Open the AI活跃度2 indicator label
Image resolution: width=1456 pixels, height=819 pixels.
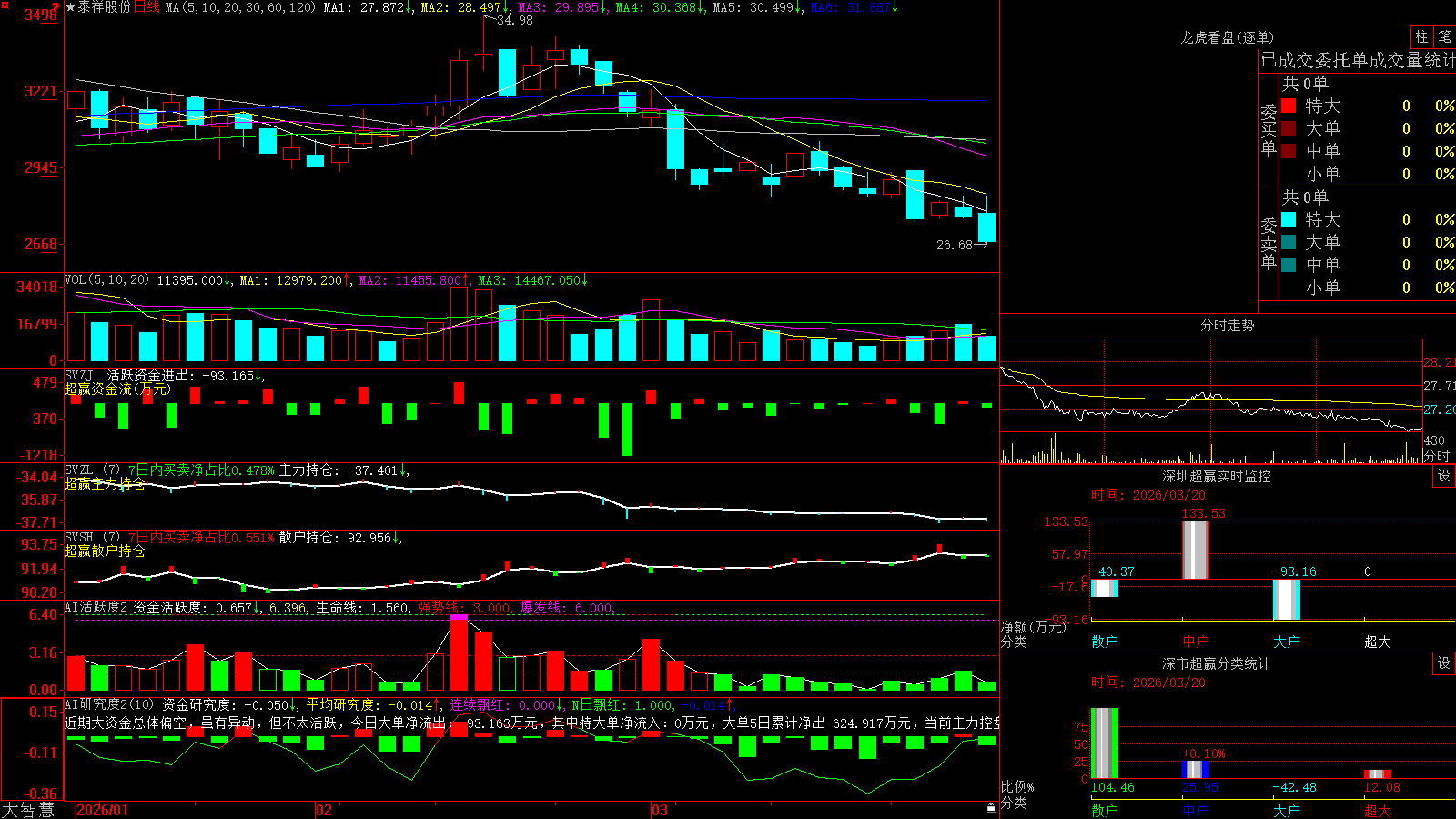click(x=96, y=608)
